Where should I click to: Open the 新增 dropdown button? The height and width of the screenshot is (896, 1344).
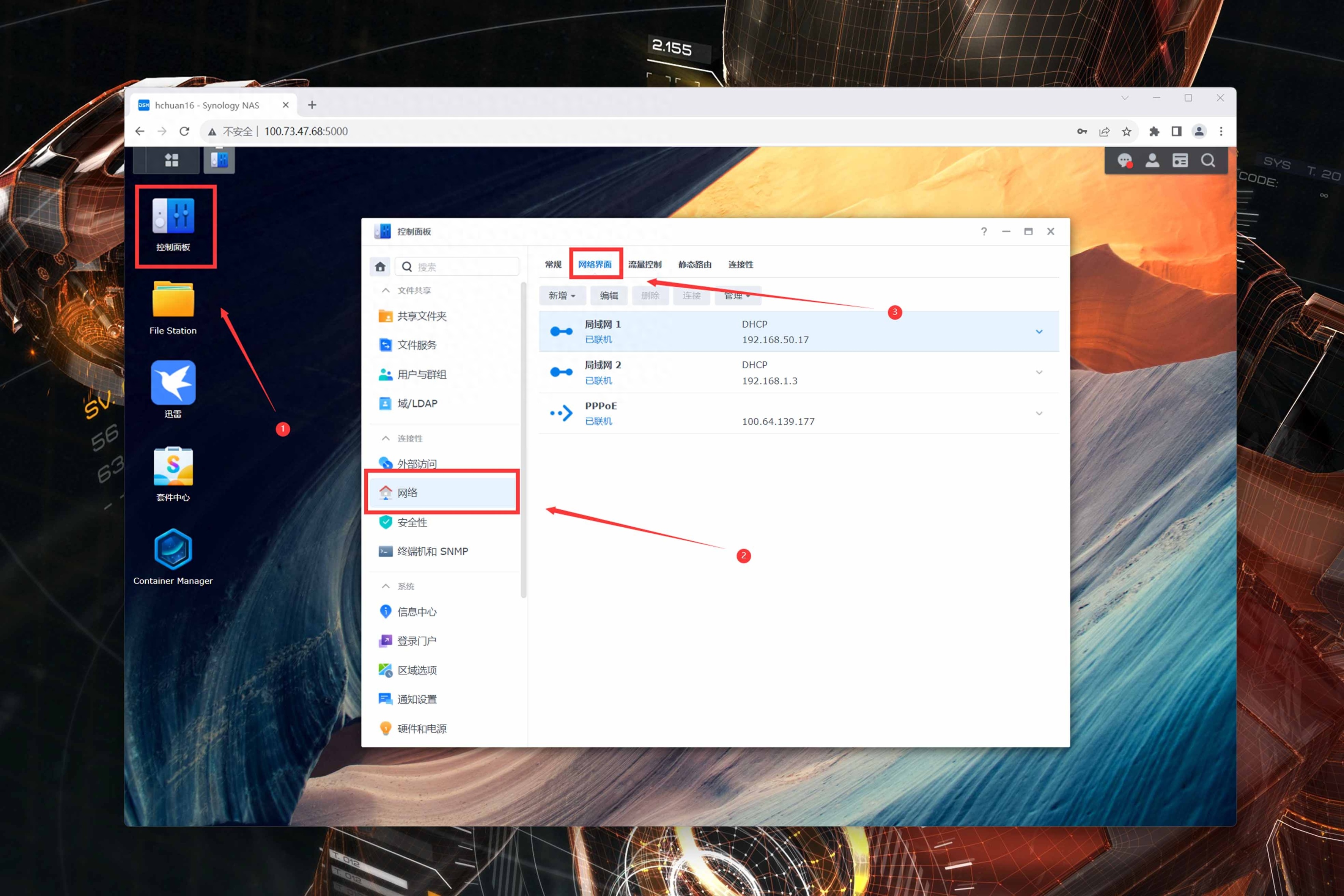(562, 296)
